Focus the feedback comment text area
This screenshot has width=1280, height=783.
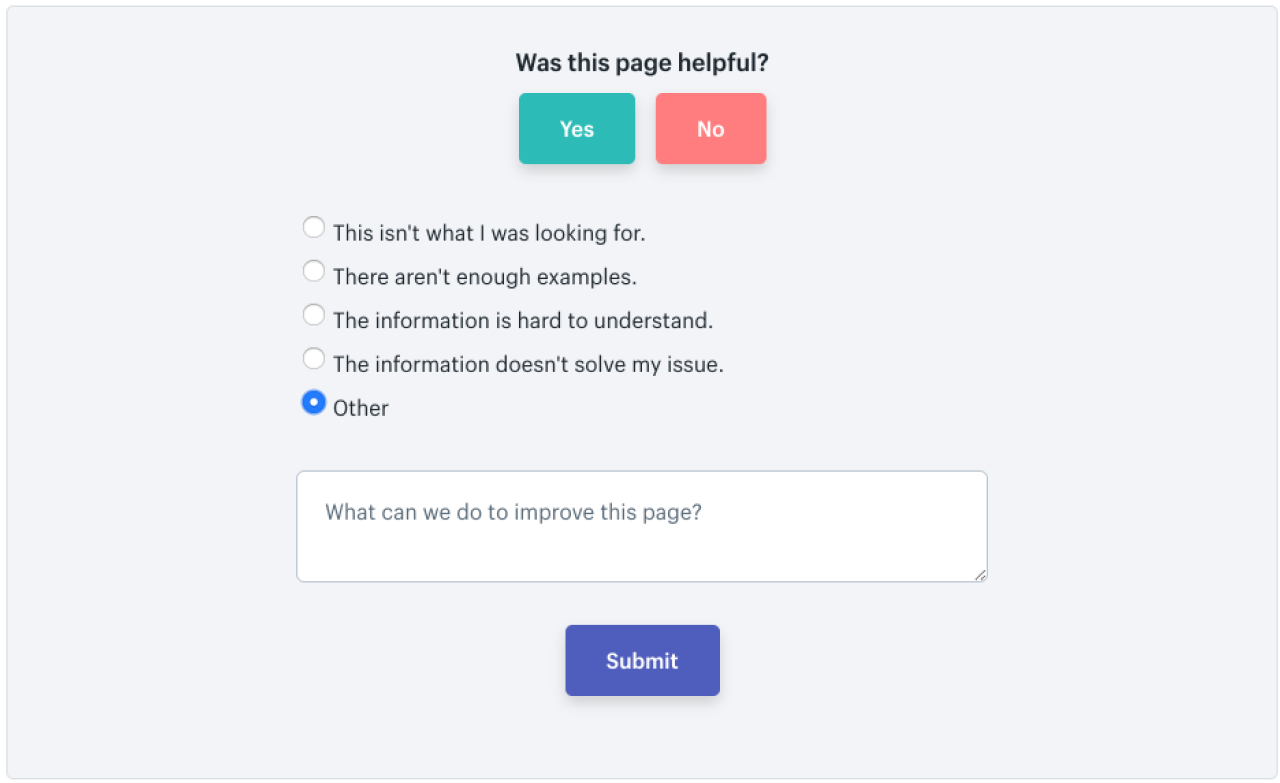tap(641, 526)
